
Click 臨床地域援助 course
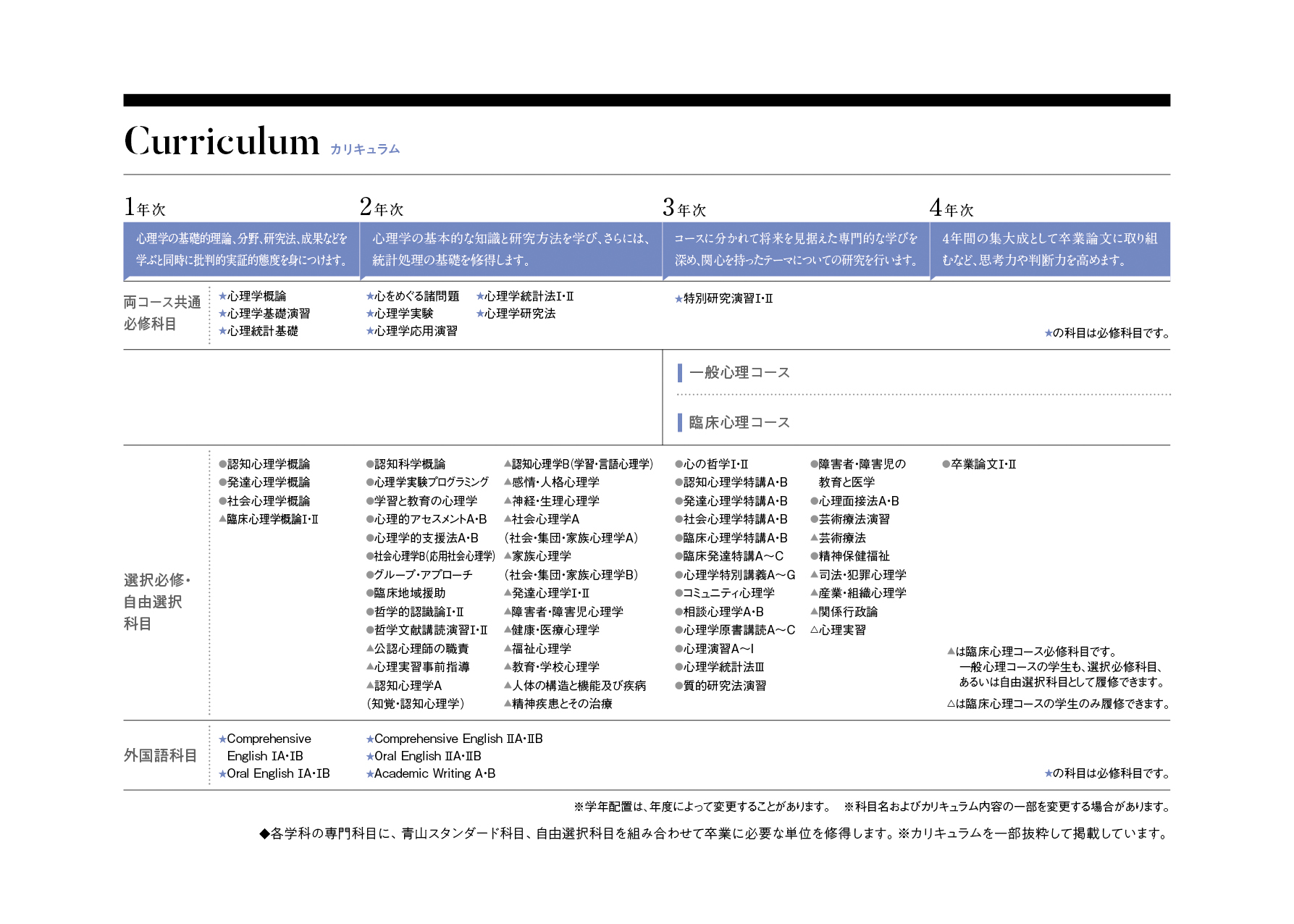406,593
